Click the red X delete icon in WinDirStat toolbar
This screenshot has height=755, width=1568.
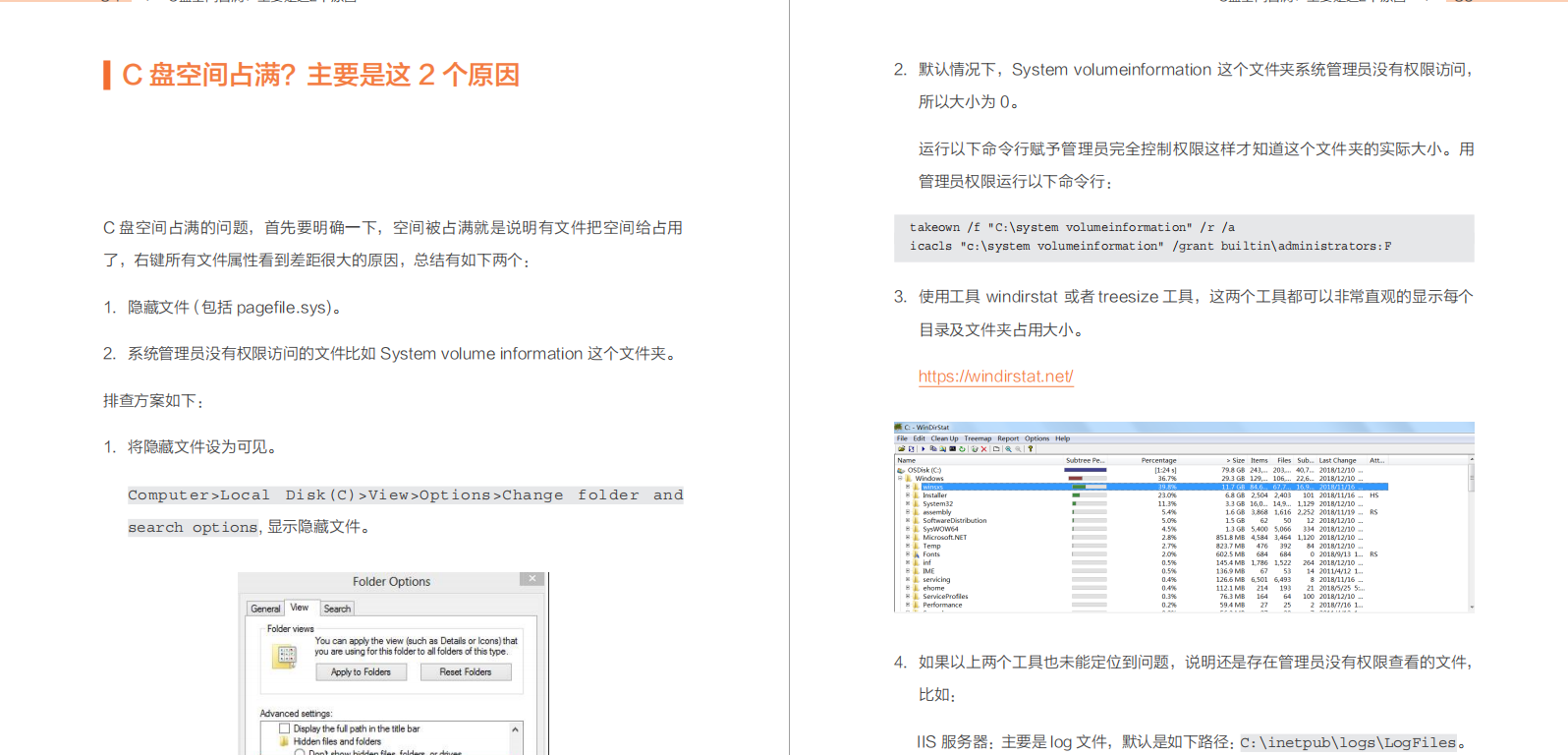click(983, 449)
